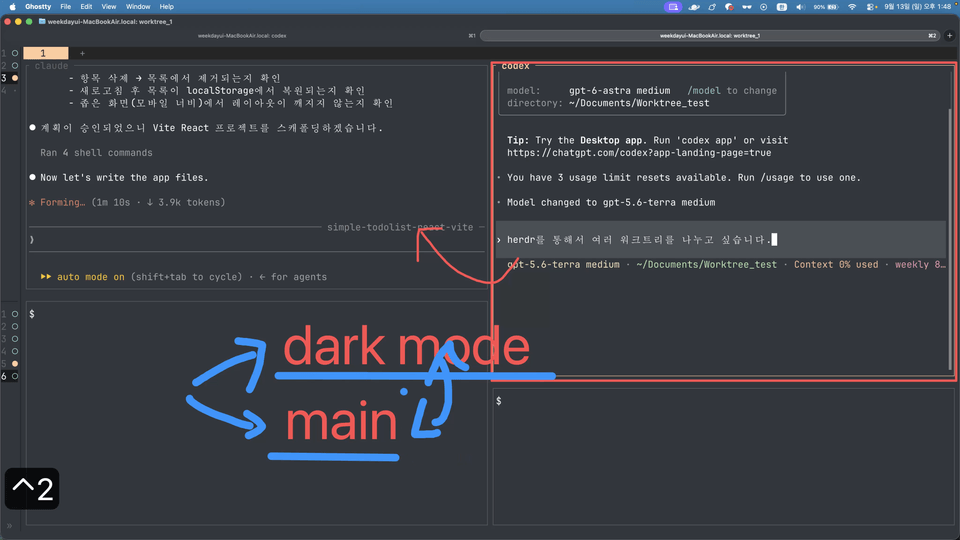This screenshot has width=960, height=540.
Task: Click the planet-with-pen menu bar icon
Action: coord(711,7)
